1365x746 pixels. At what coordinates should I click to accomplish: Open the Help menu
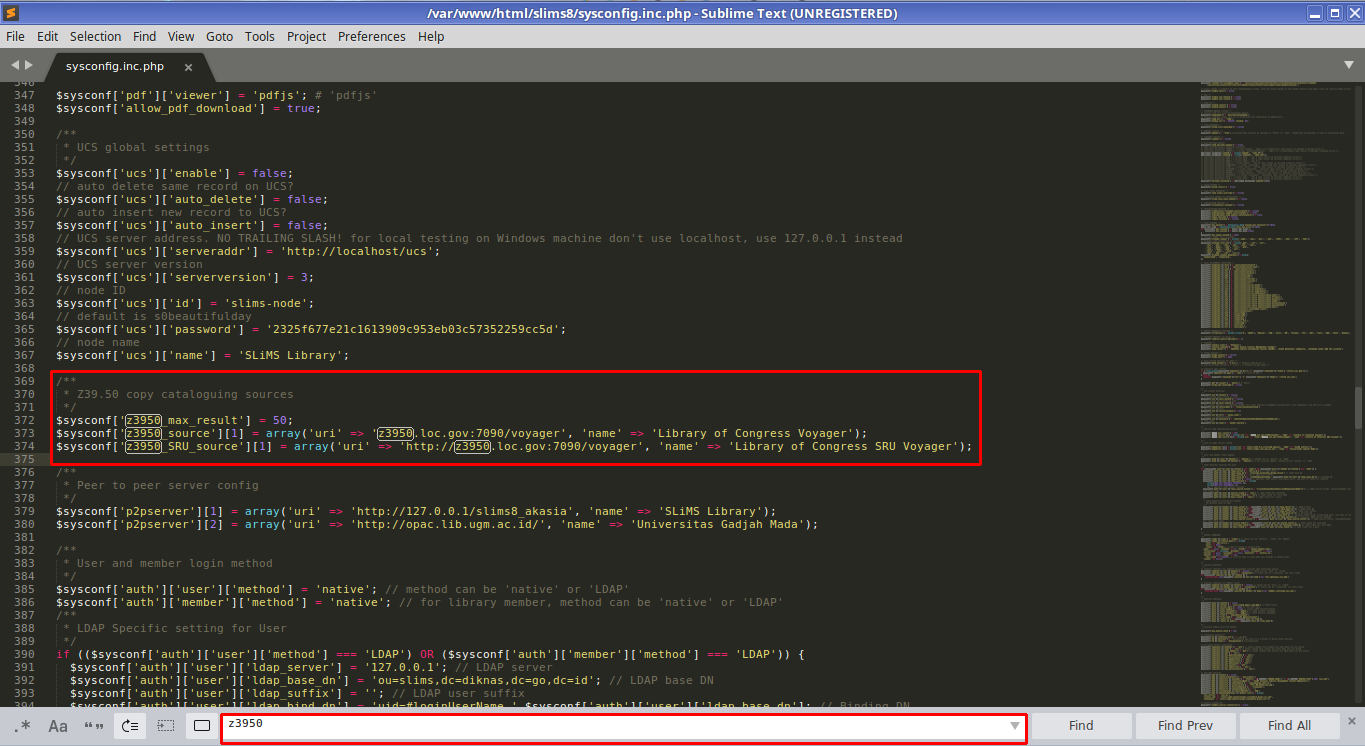[431, 36]
